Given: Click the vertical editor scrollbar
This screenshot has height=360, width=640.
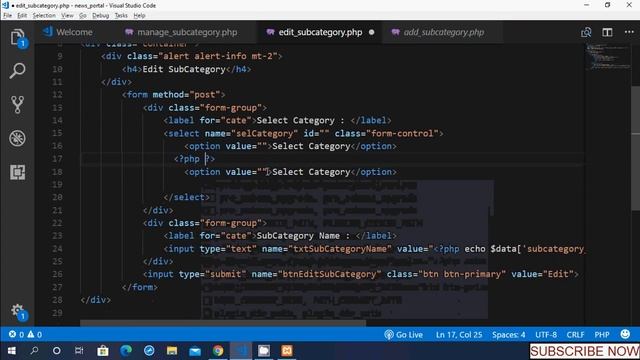Looking at the screenshot, I should pyautogui.click(x=636, y=147).
